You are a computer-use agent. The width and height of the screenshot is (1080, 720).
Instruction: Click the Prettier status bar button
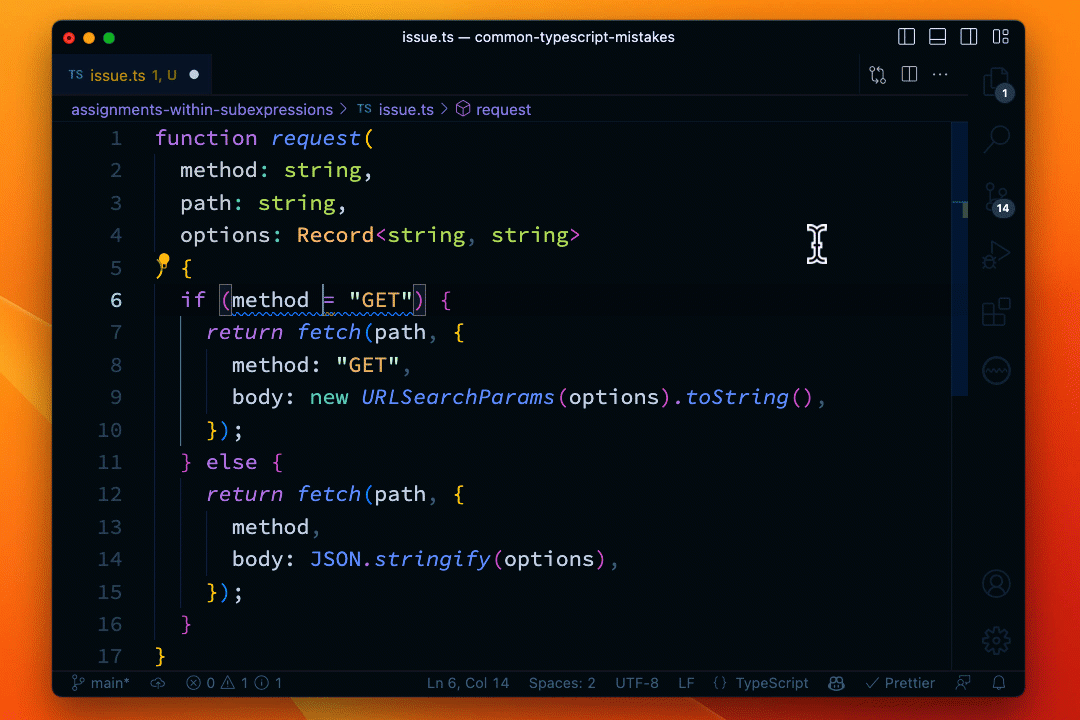point(900,683)
